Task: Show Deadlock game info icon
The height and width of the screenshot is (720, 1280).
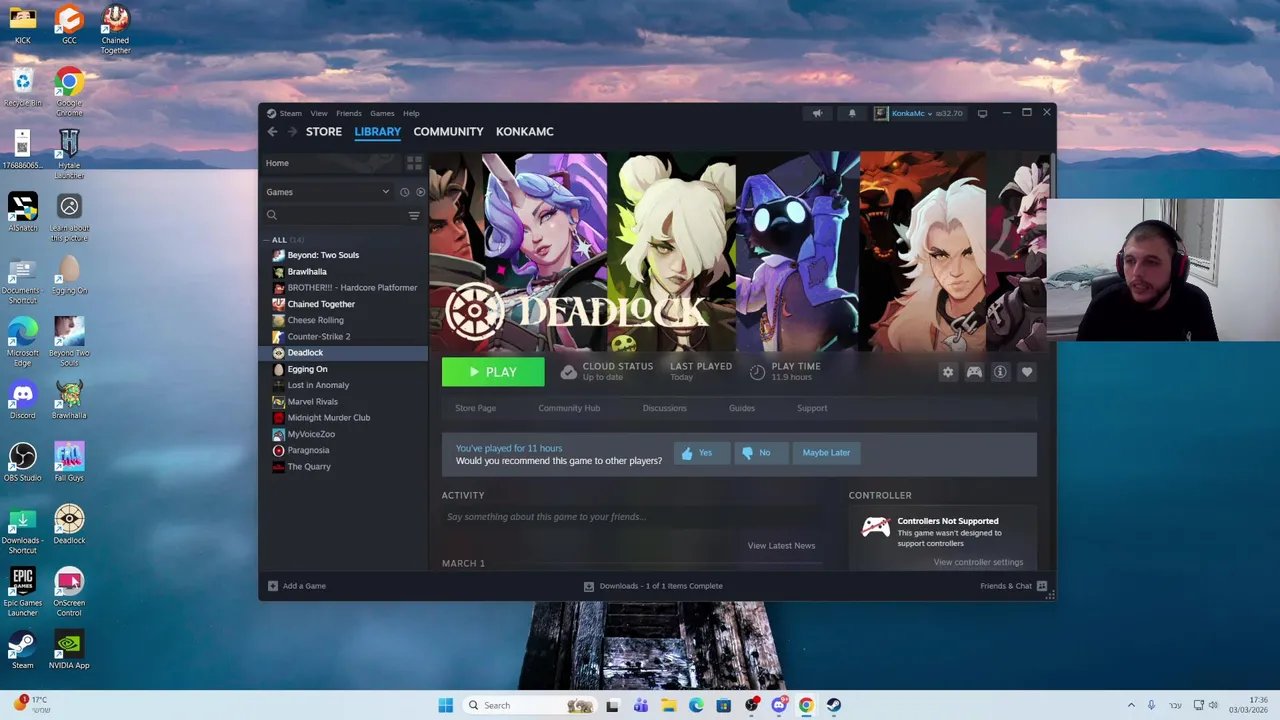Action: click(x=1000, y=372)
